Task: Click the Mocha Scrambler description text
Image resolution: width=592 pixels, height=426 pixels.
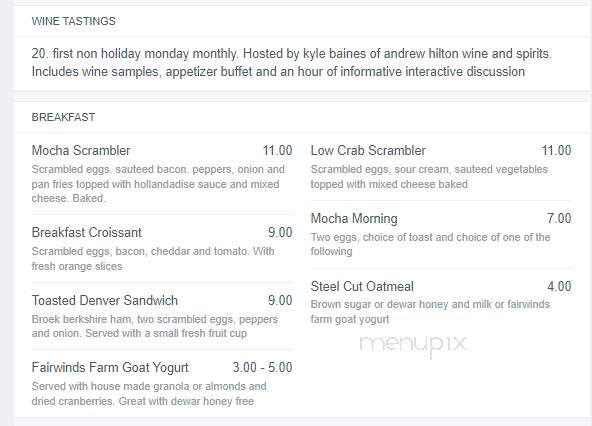Action: (x=158, y=184)
